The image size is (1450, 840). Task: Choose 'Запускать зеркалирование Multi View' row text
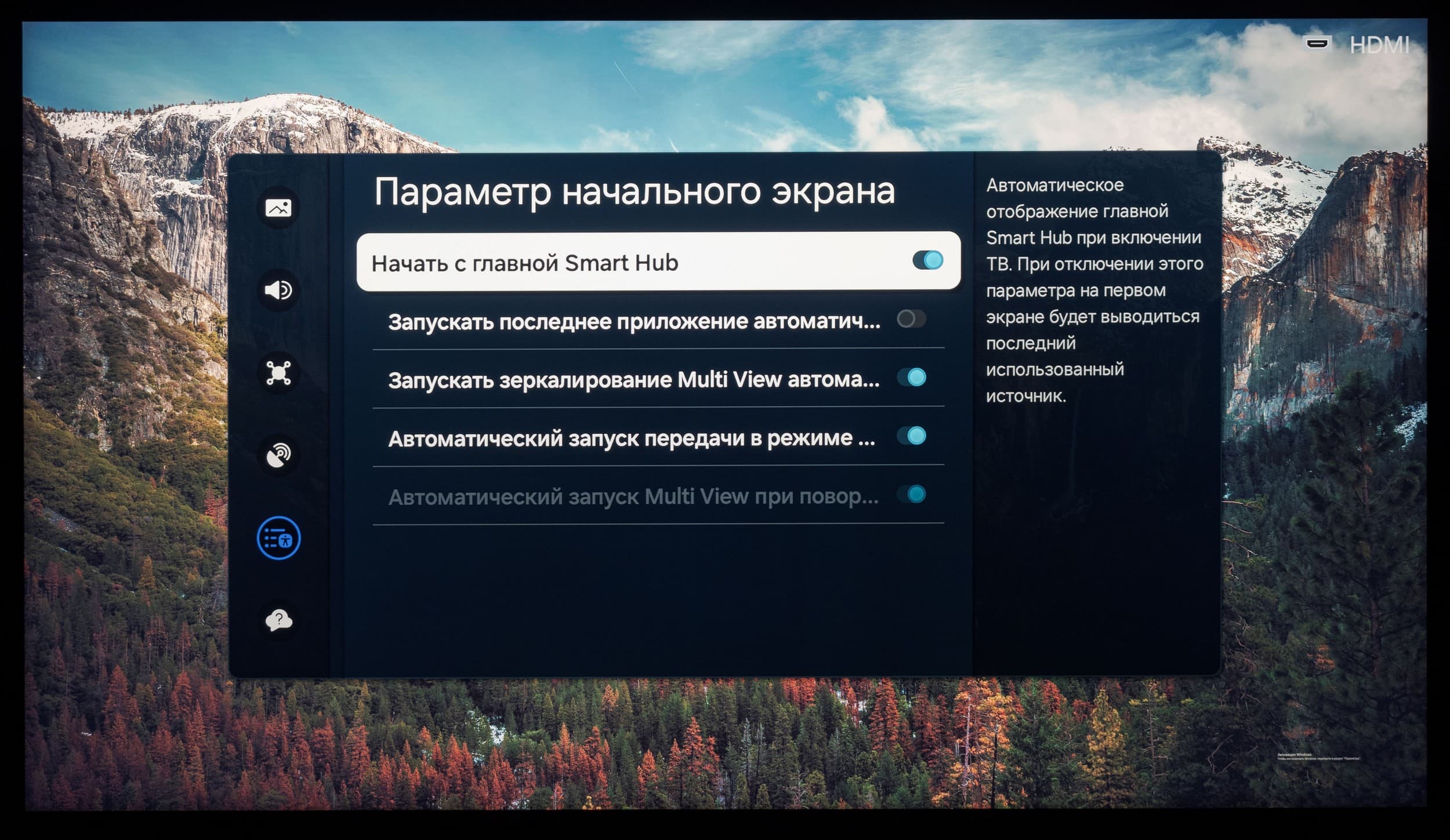(x=633, y=380)
